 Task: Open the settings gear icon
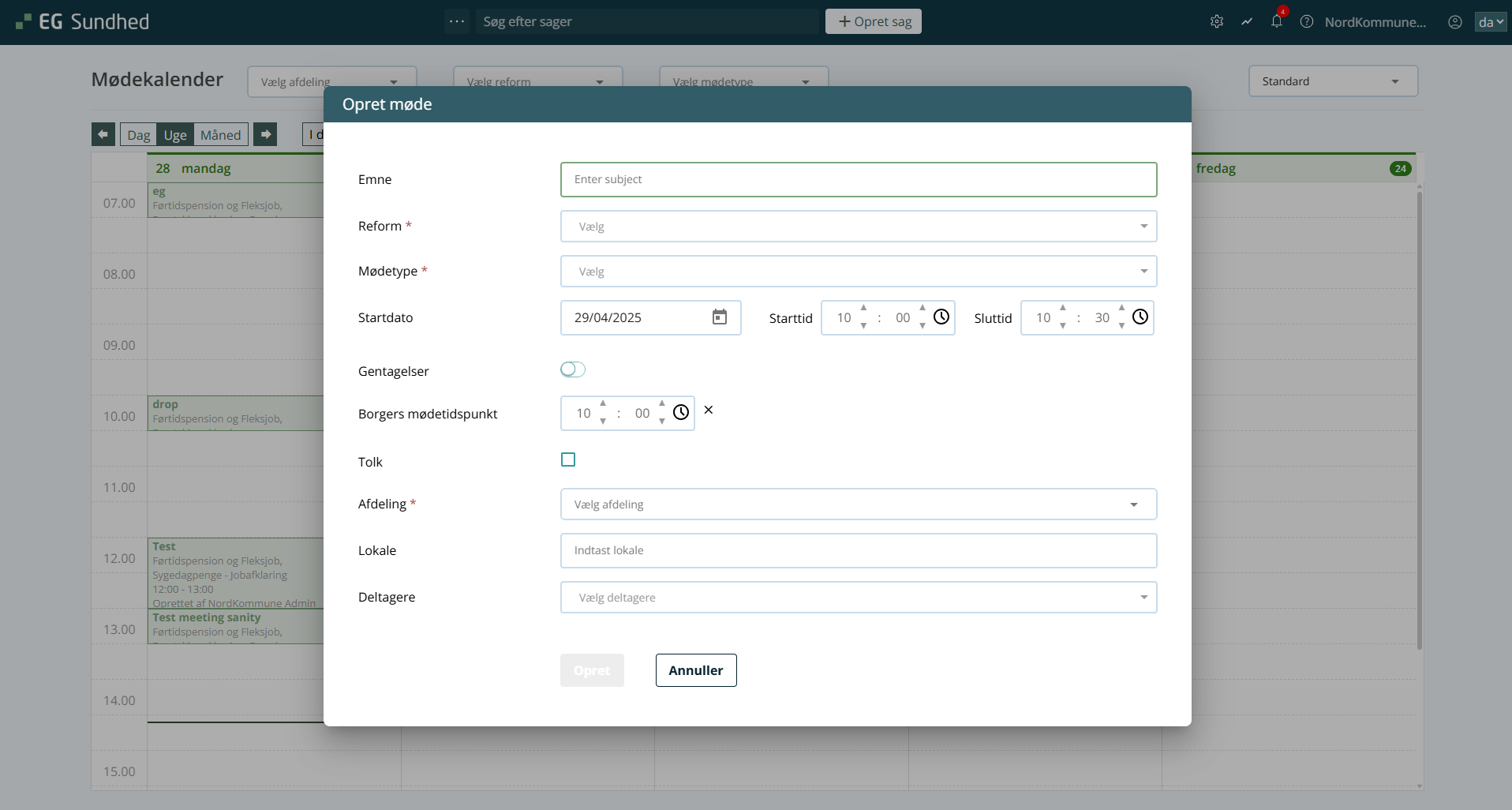point(1216,22)
